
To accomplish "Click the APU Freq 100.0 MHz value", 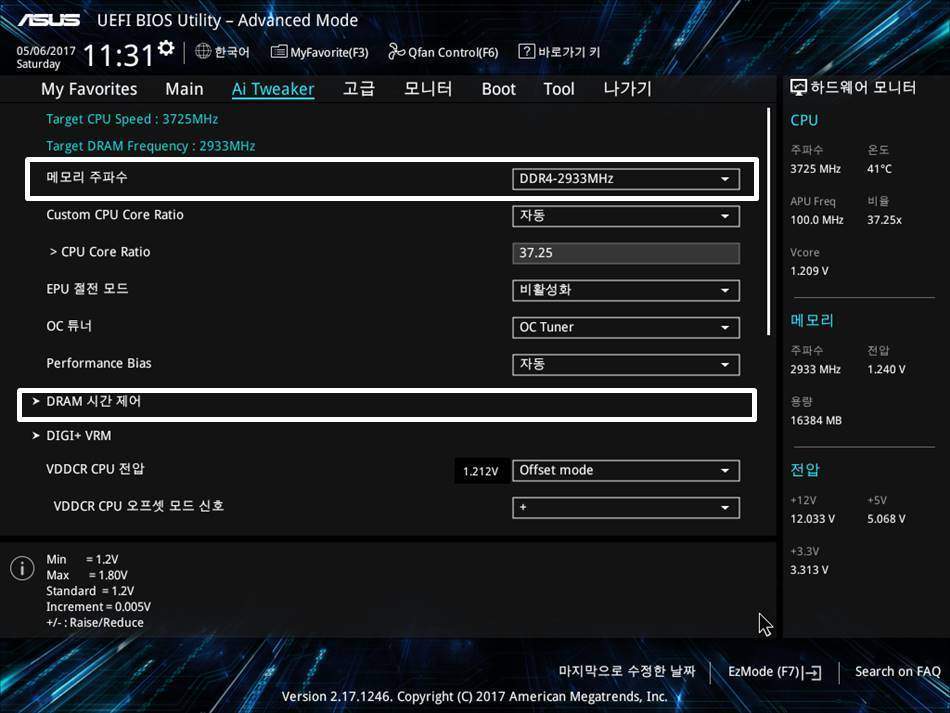I will pos(817,220).
